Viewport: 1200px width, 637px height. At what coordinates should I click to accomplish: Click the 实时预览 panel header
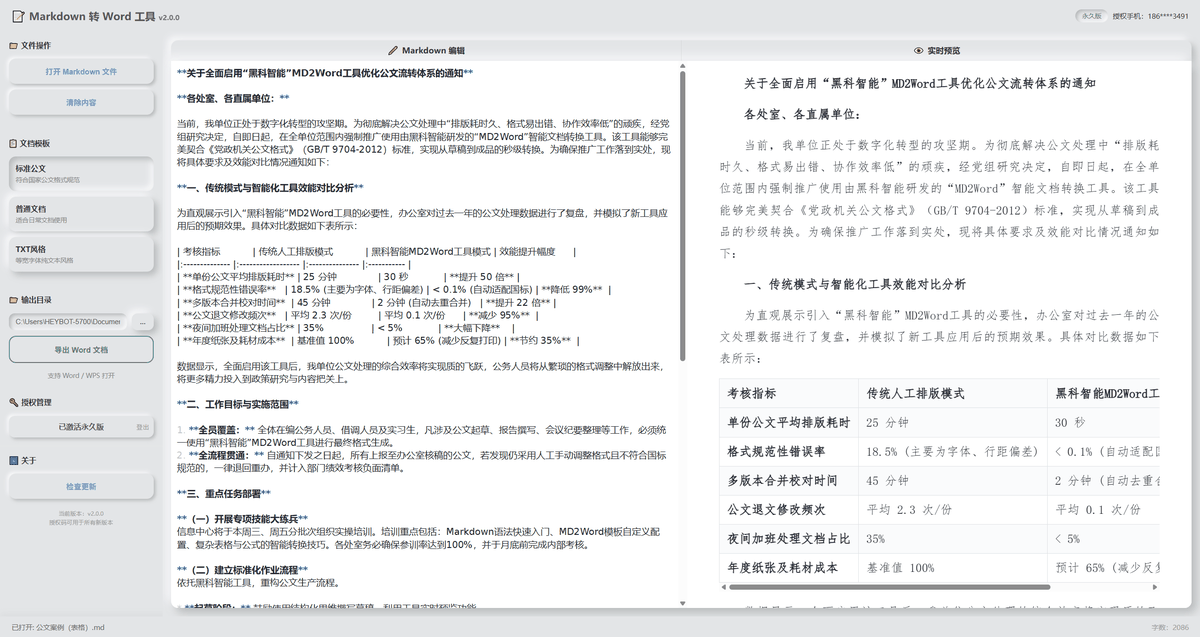pyautogui.click(x=937, y=50)
